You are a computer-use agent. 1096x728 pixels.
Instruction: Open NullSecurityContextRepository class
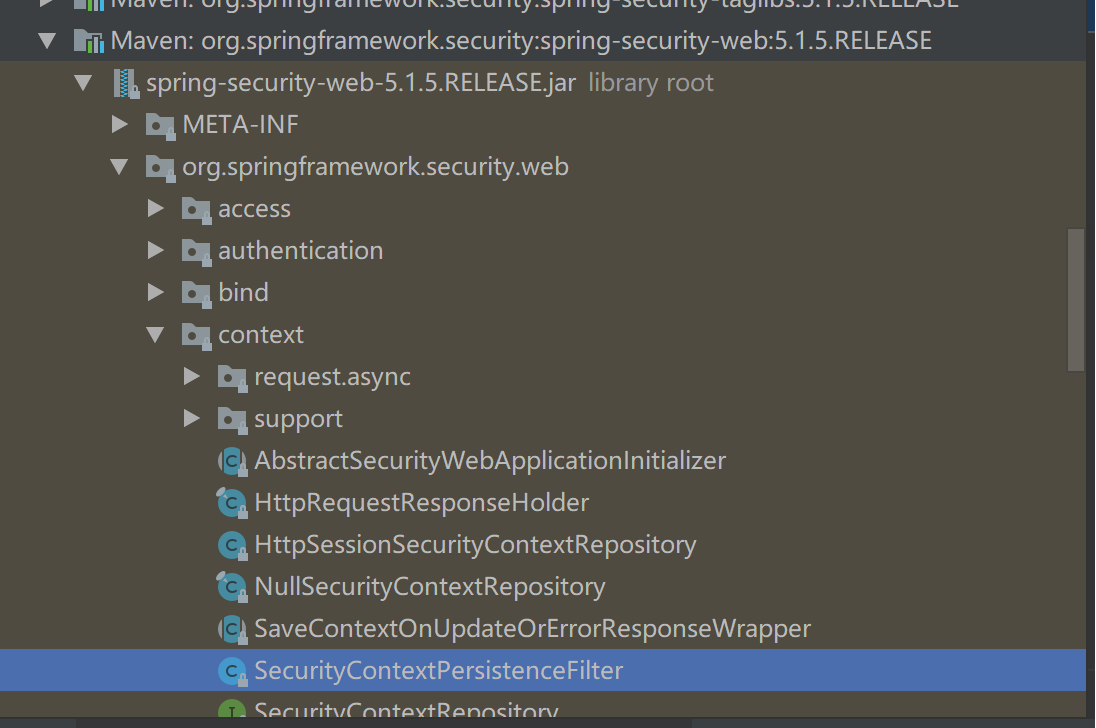[x=430, y=586]
